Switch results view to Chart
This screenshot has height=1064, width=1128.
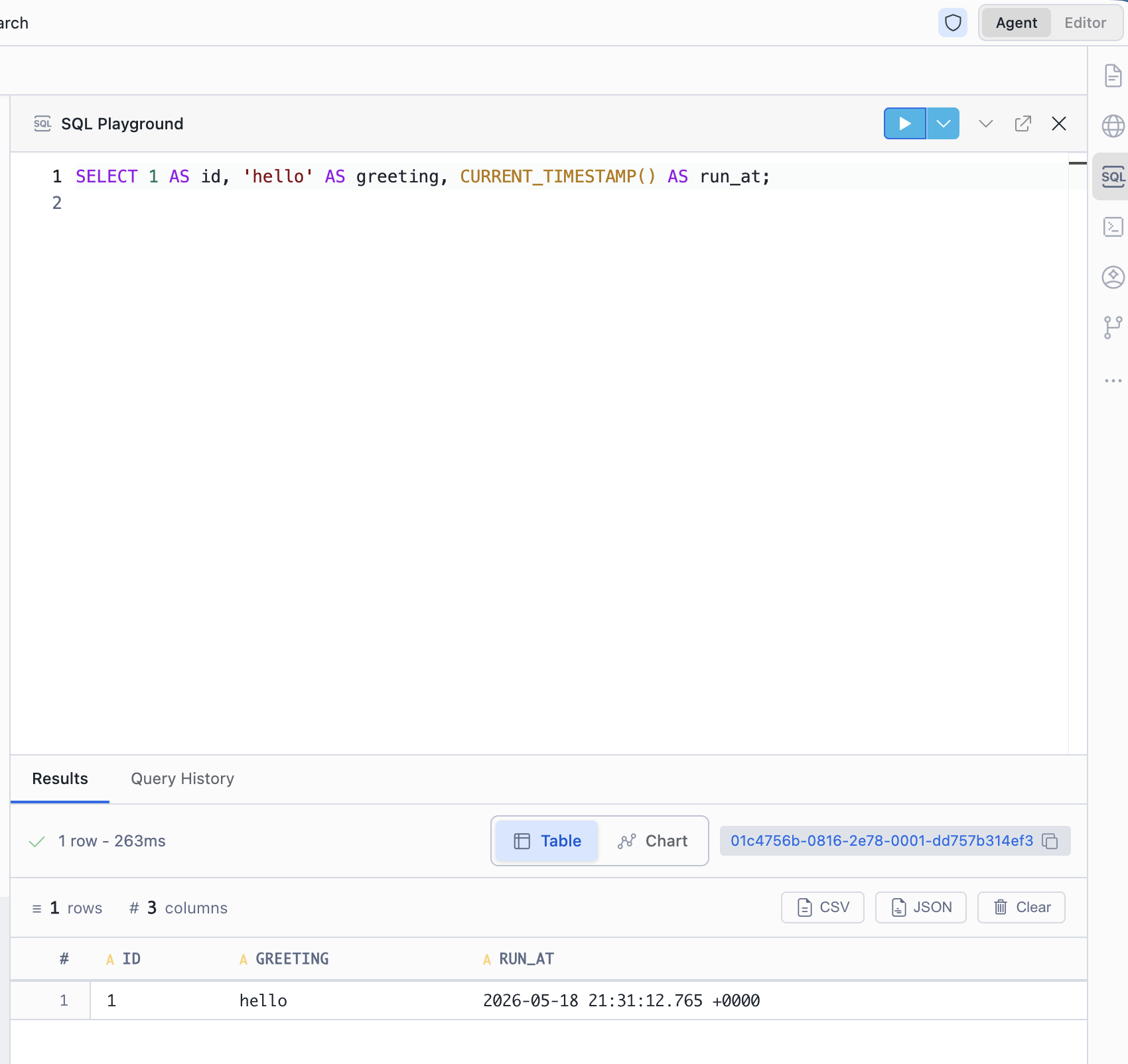click(x=652, y=841)
